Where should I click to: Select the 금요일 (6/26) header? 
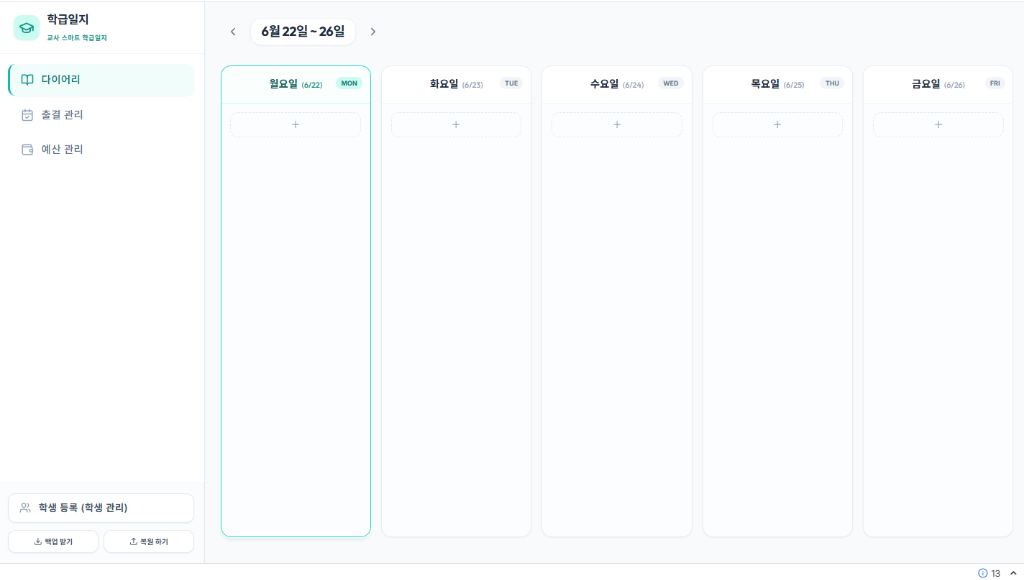click(938, 84)
